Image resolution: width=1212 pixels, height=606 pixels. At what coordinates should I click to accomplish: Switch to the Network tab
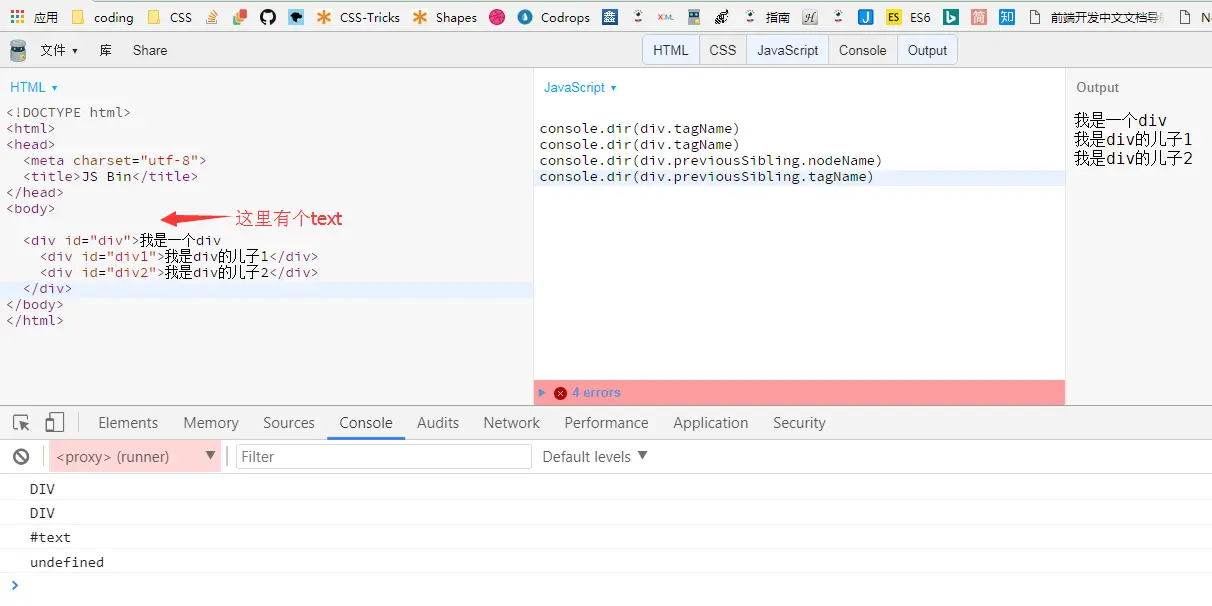coord(512,423)
